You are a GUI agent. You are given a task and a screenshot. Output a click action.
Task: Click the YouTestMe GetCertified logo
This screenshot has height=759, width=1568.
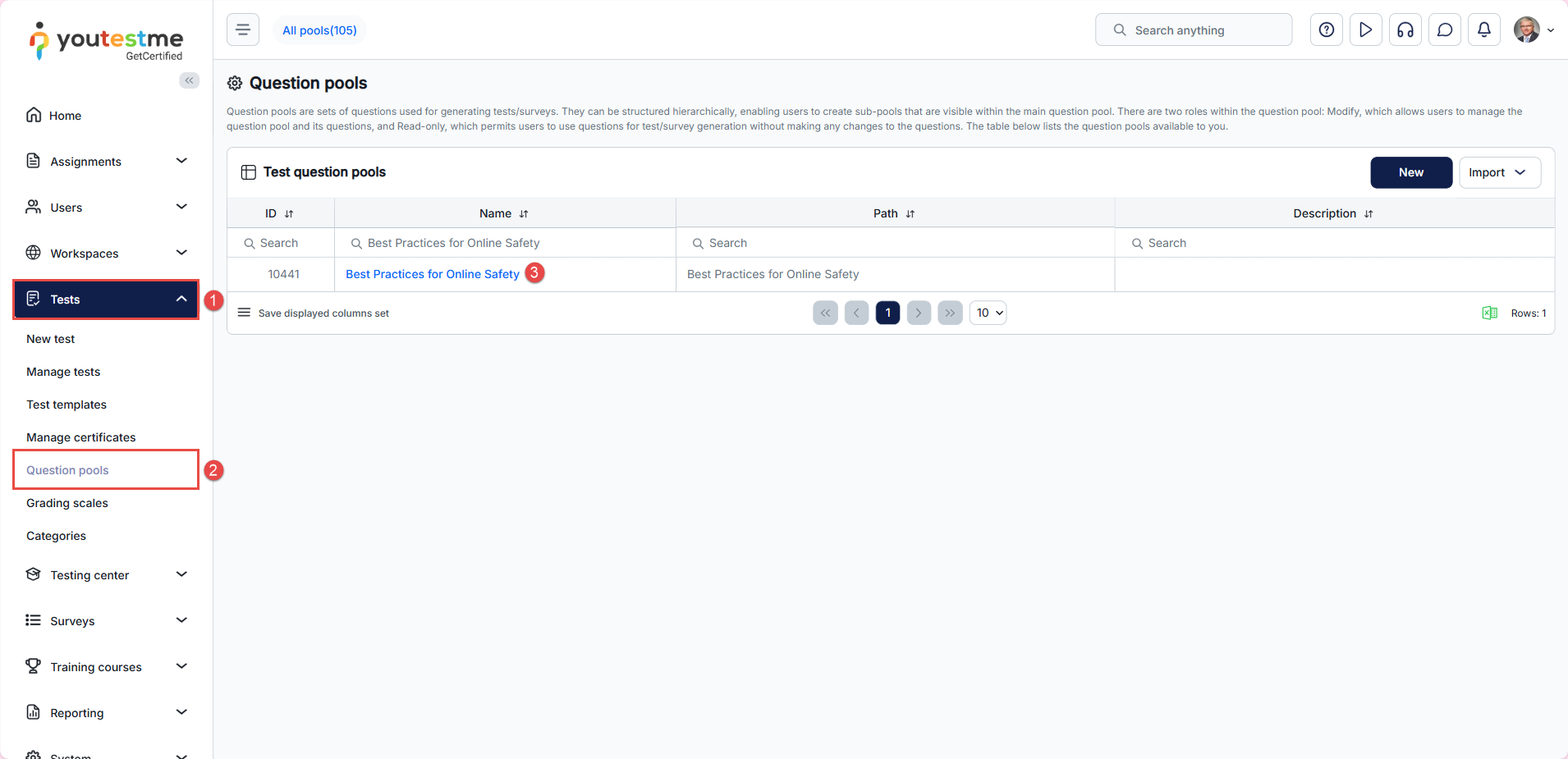point(107,41)
